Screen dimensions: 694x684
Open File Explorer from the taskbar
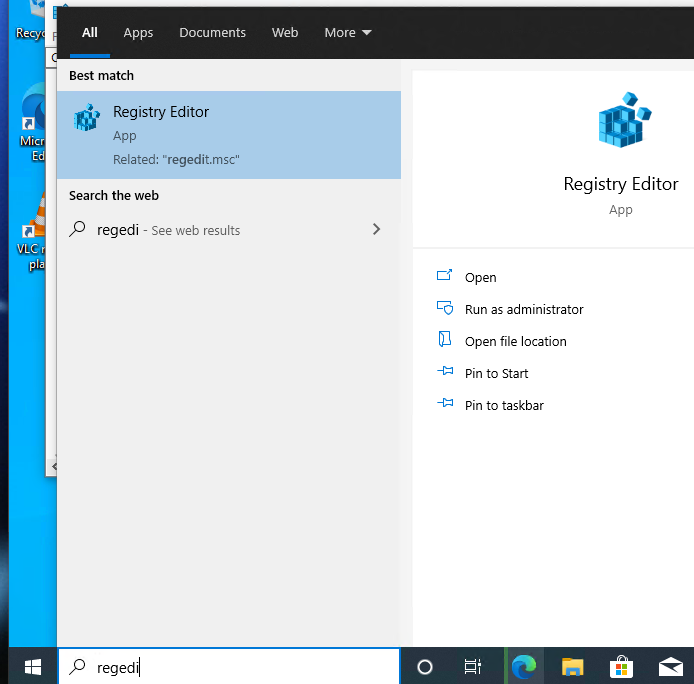572,667
